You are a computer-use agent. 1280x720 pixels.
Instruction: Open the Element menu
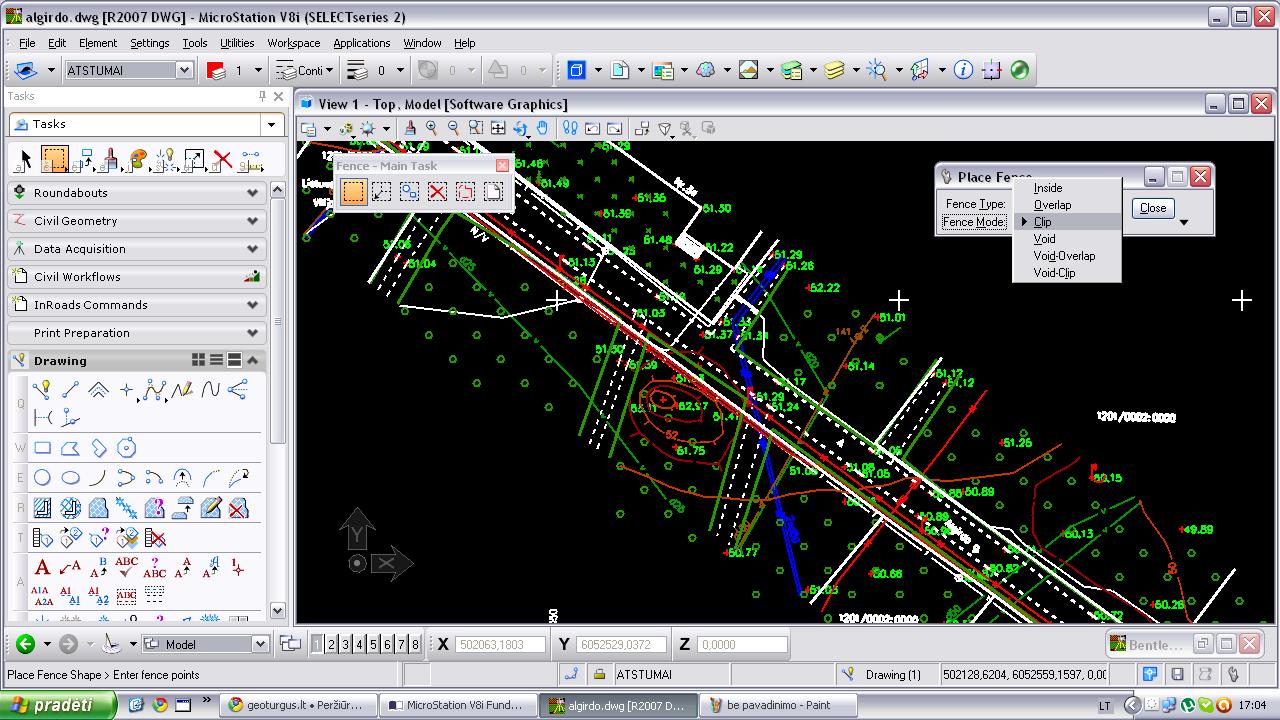(98, 43)
